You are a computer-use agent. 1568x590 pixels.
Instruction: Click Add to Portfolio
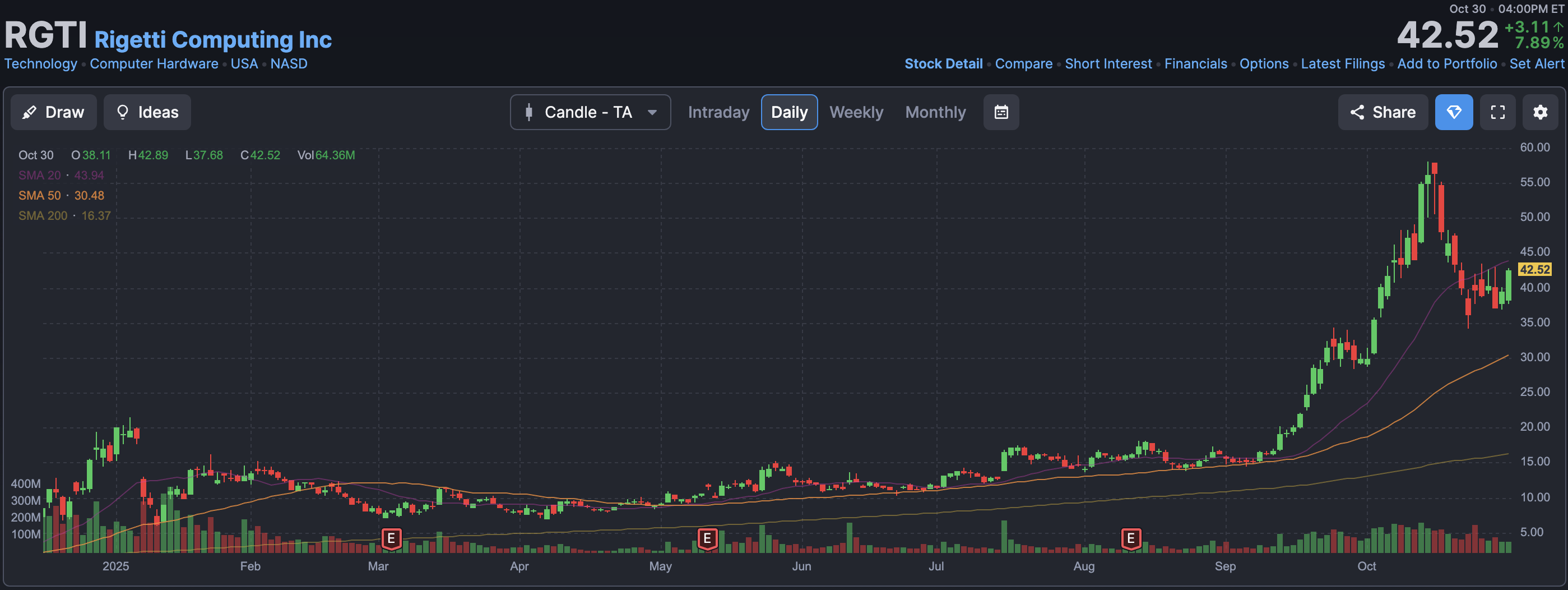[1447, 63]
